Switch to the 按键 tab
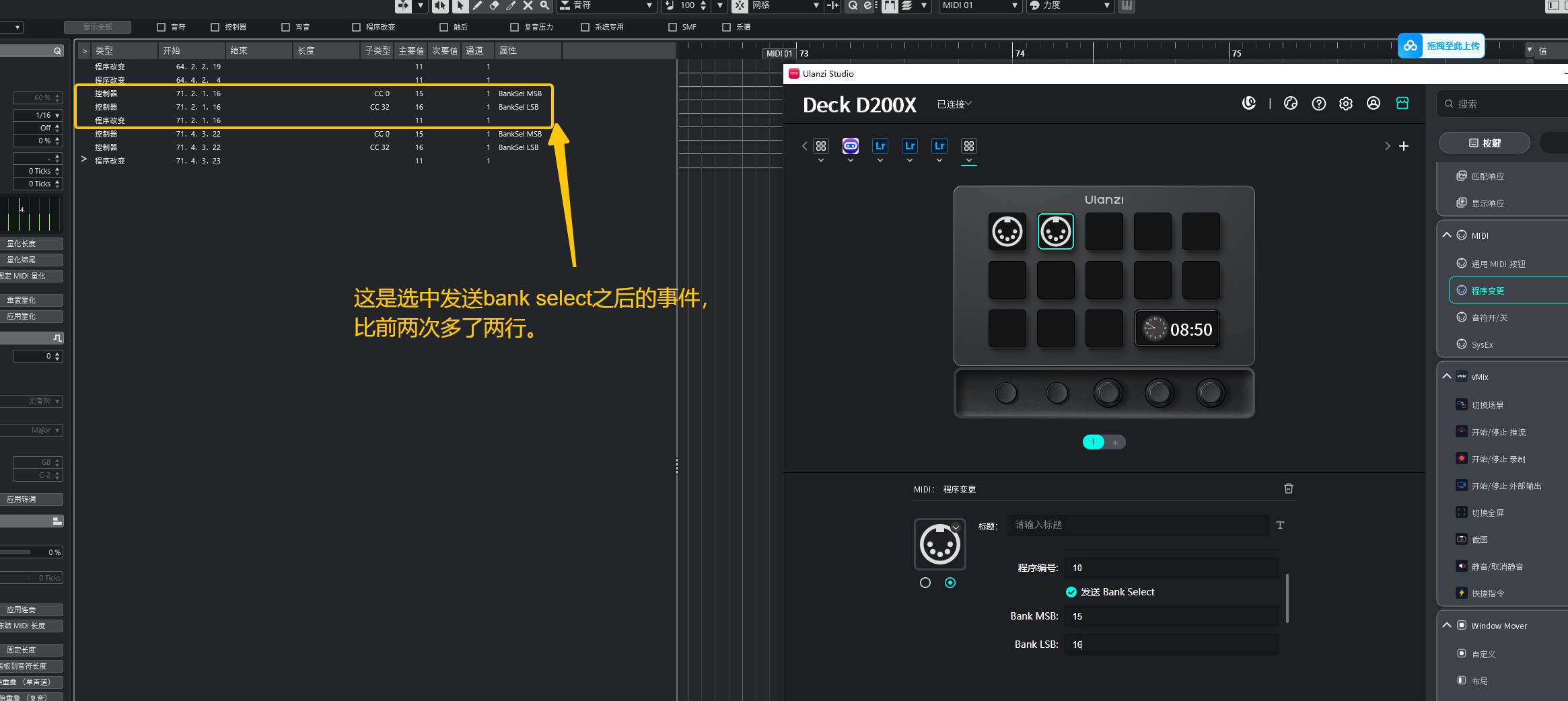Viewport: 1568px width, 701px height. pos(1485,143)
